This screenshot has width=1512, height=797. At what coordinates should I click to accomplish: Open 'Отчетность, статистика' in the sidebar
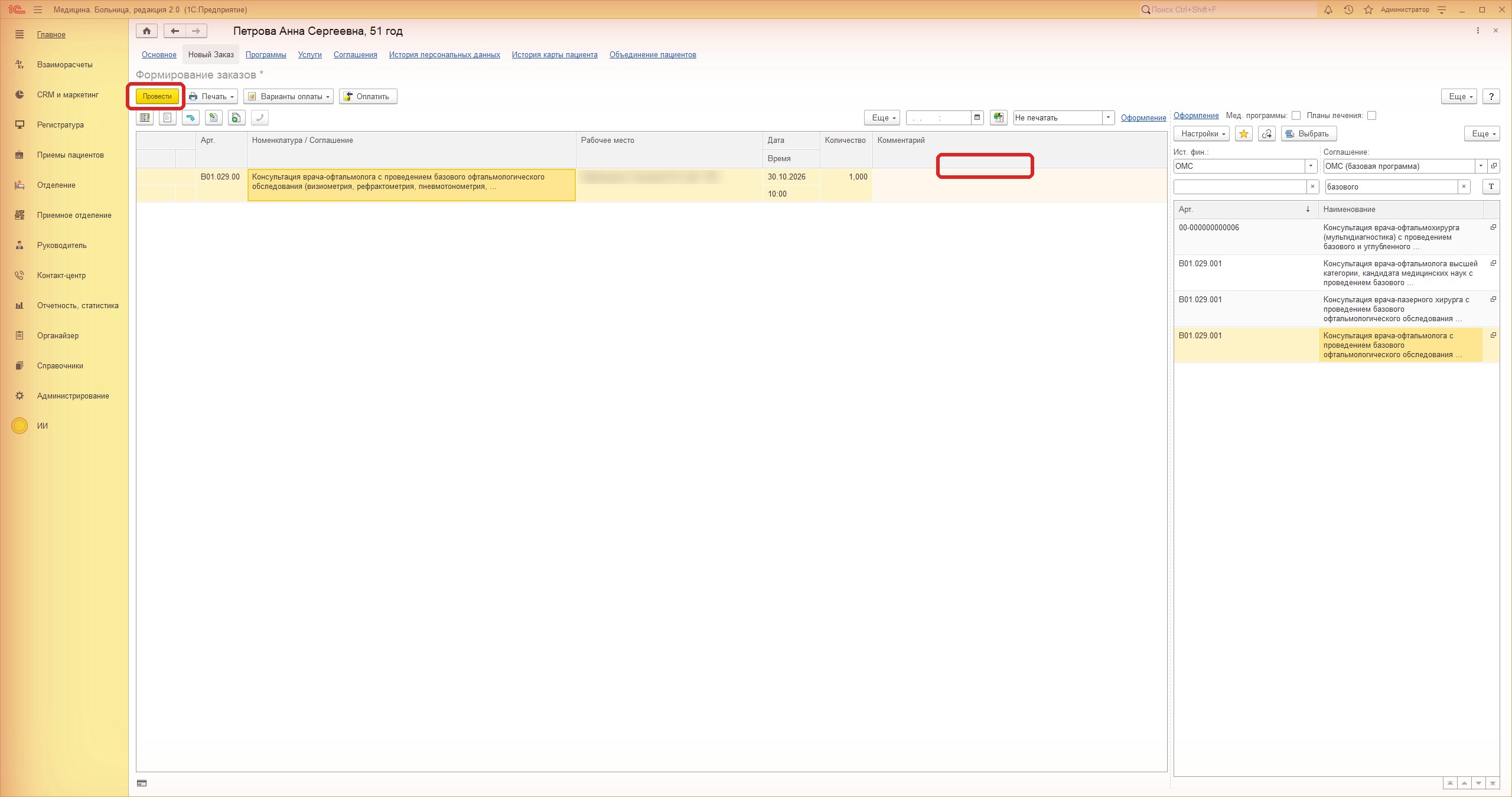[x=77, y=305]
